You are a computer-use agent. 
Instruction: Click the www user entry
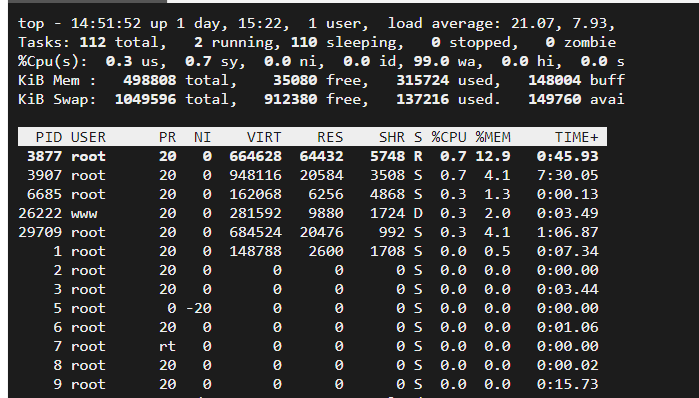[x=84, y=213]
